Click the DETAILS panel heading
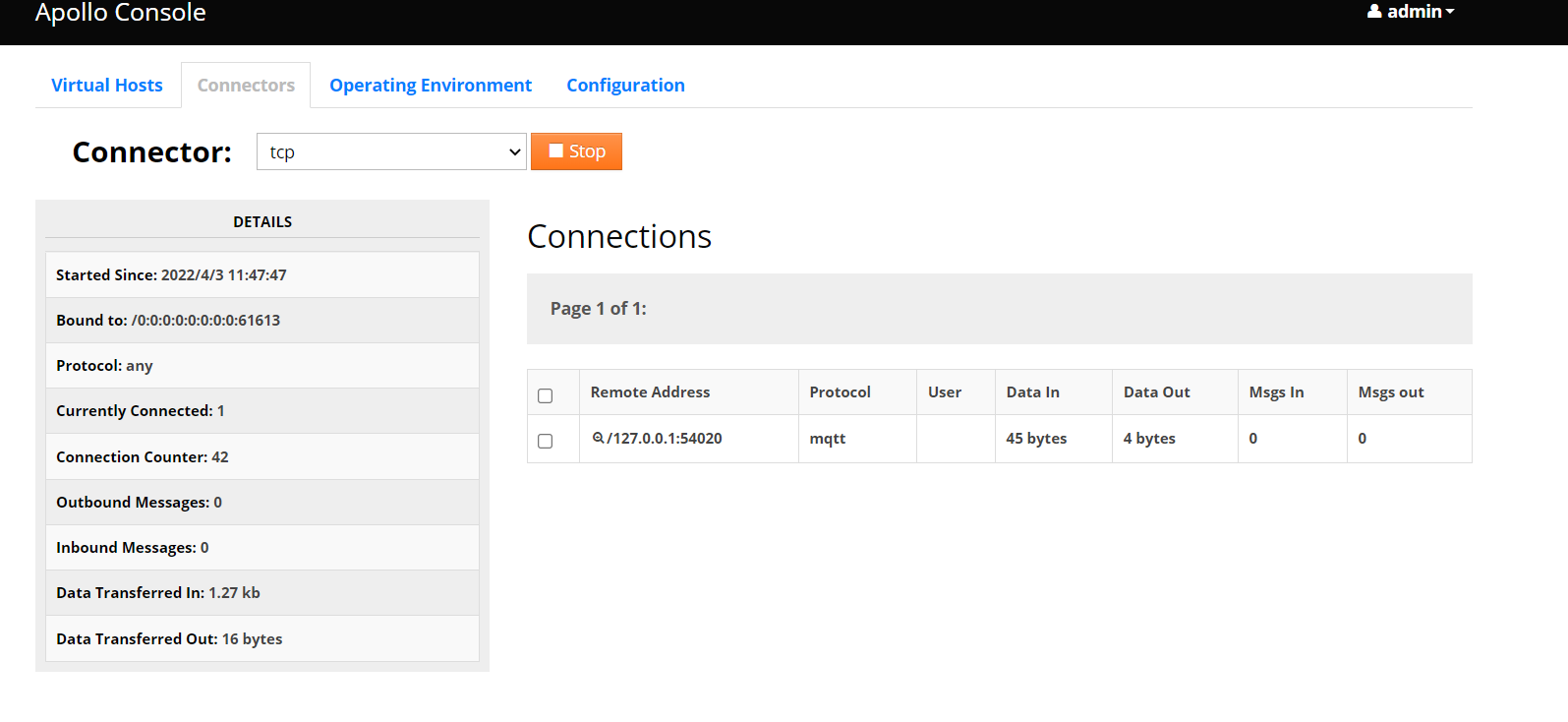 (x=262, y=222)
